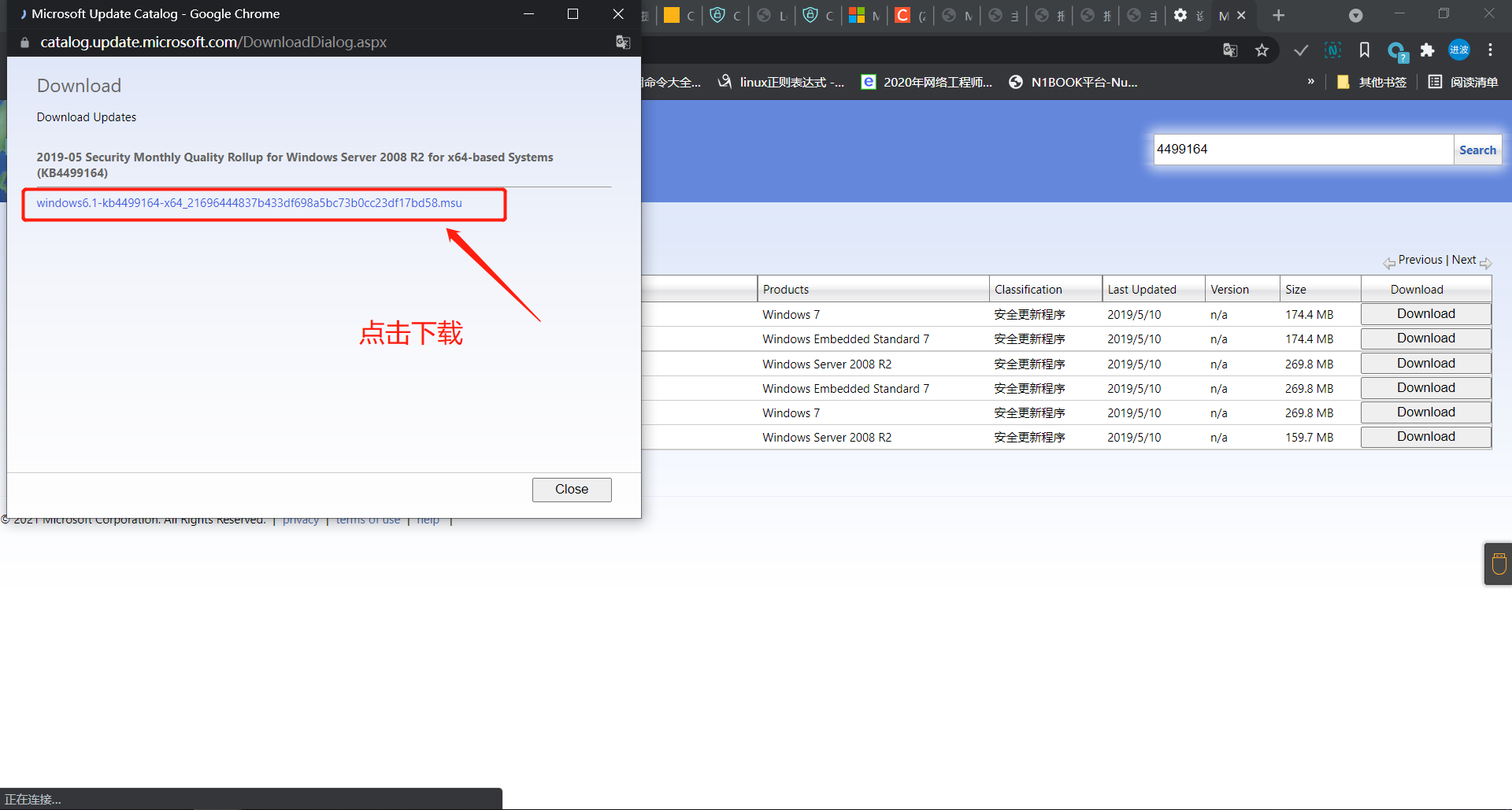Open the blue Q extension with question badge
This screenshot has width=1512, height=810.
click(x=1397, y=52)
